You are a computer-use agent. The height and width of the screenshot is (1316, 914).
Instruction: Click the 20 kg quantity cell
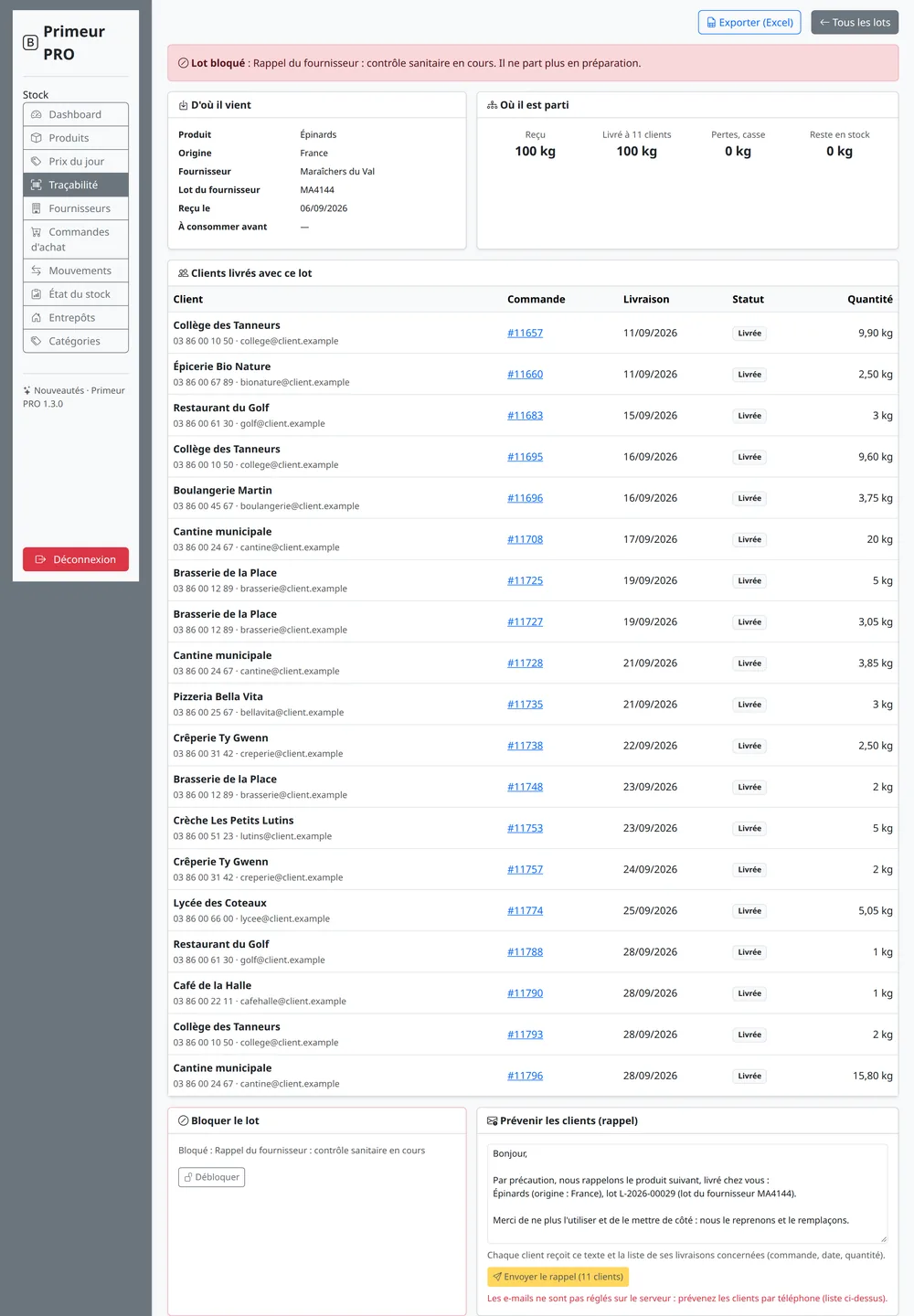click(880, 539)
